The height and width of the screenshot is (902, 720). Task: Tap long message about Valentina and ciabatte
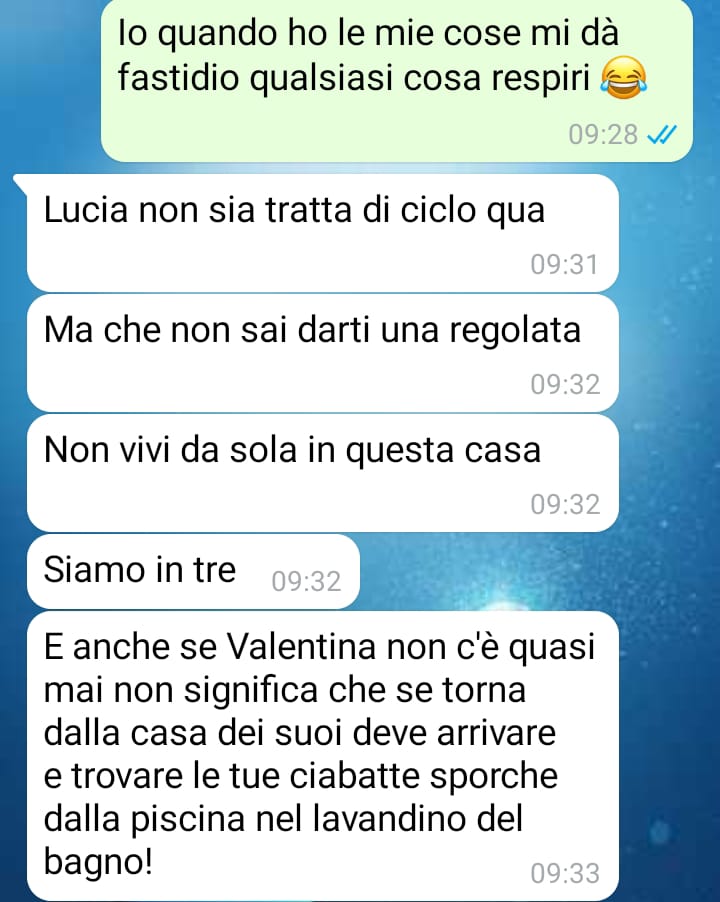[x=323, y=756]
